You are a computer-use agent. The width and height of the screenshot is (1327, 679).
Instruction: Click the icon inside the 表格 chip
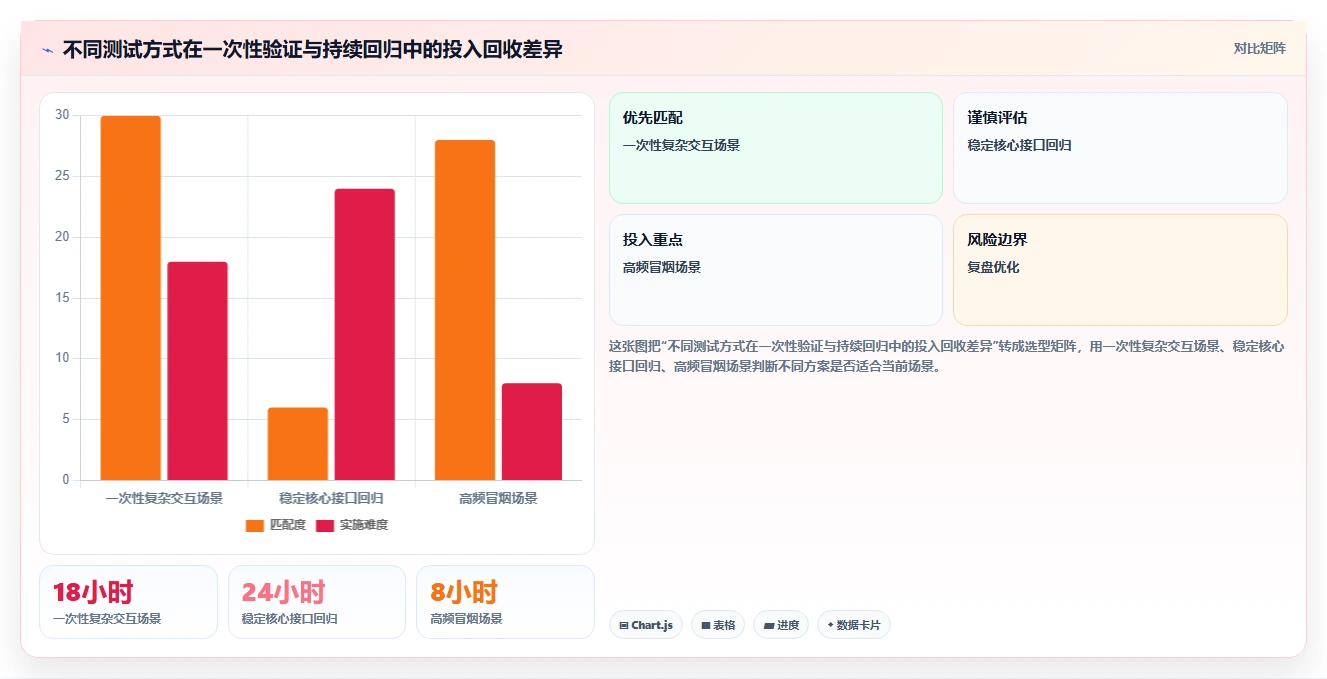pyautogui.click(x=706, y=625)
